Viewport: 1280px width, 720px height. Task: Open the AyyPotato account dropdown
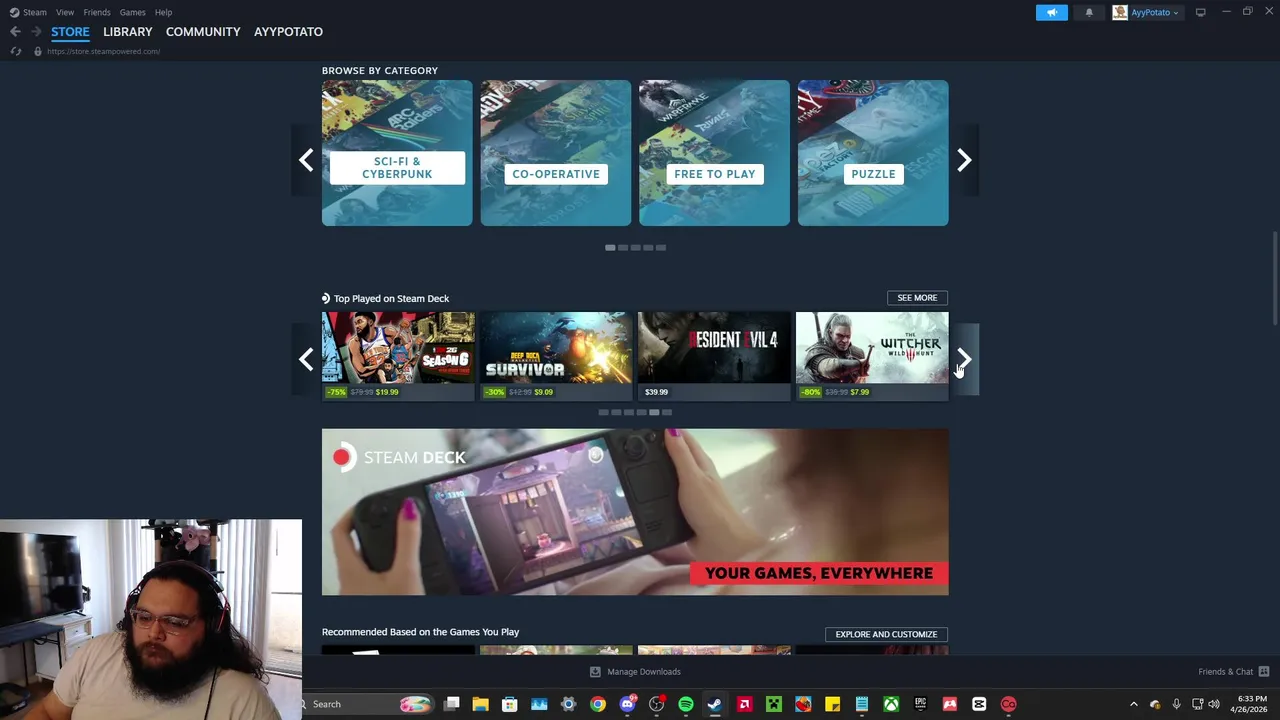(x=1146, y=12)
